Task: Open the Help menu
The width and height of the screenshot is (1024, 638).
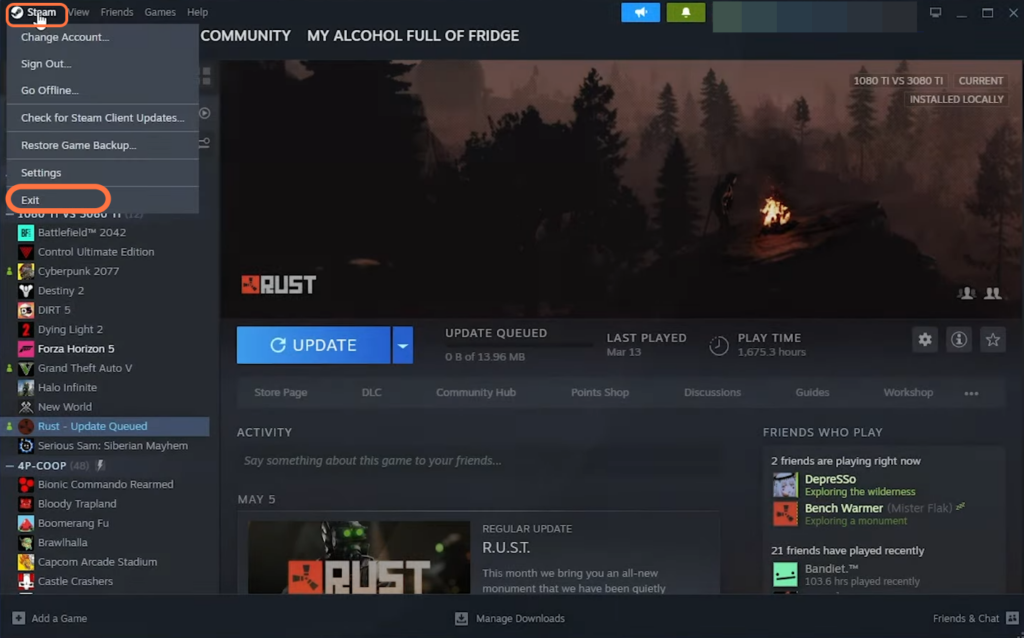Action: [197, 12]
